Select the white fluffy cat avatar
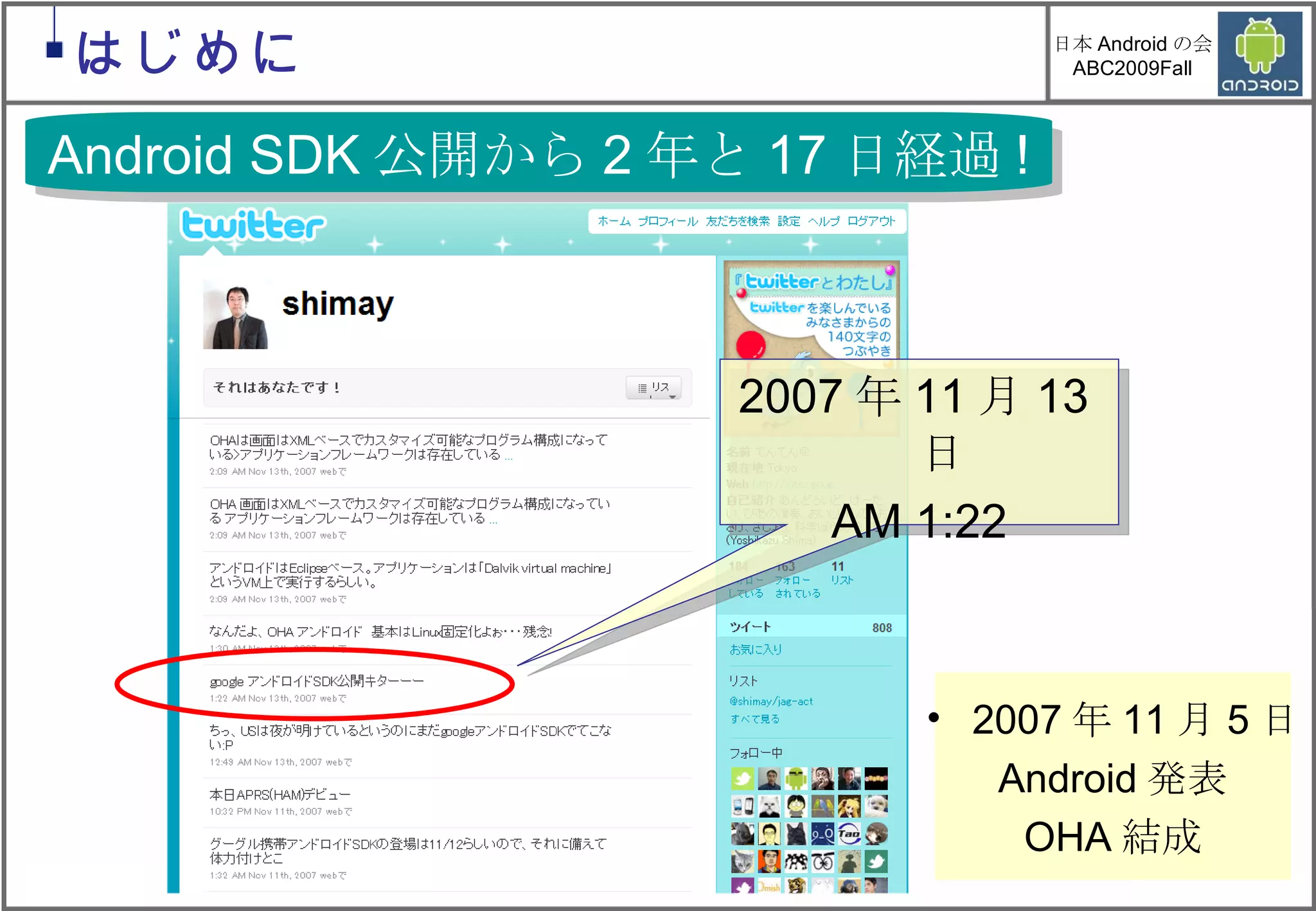Screen dimensions: 1316x911 tap(769, 806)
